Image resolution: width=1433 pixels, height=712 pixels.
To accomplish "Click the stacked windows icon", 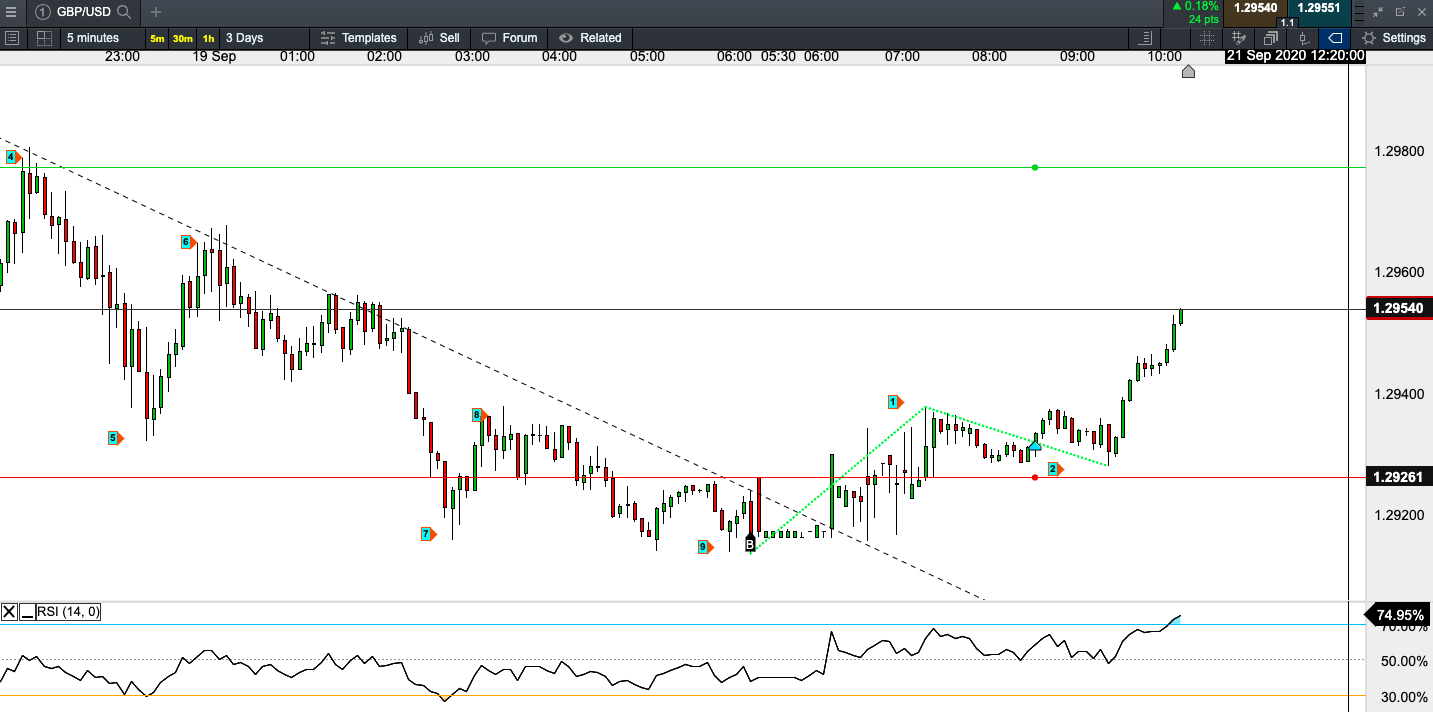I will (1270, 38).
